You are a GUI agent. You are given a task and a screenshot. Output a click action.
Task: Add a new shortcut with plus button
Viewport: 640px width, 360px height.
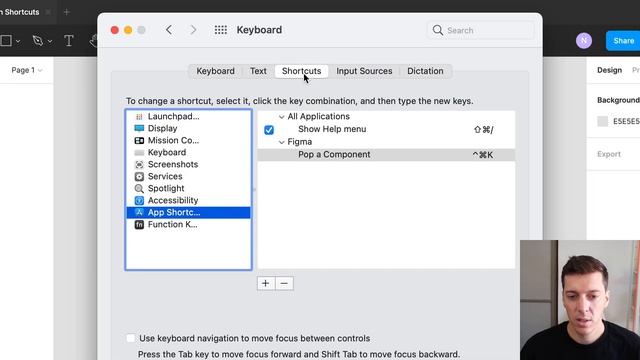tap(266, 283)
